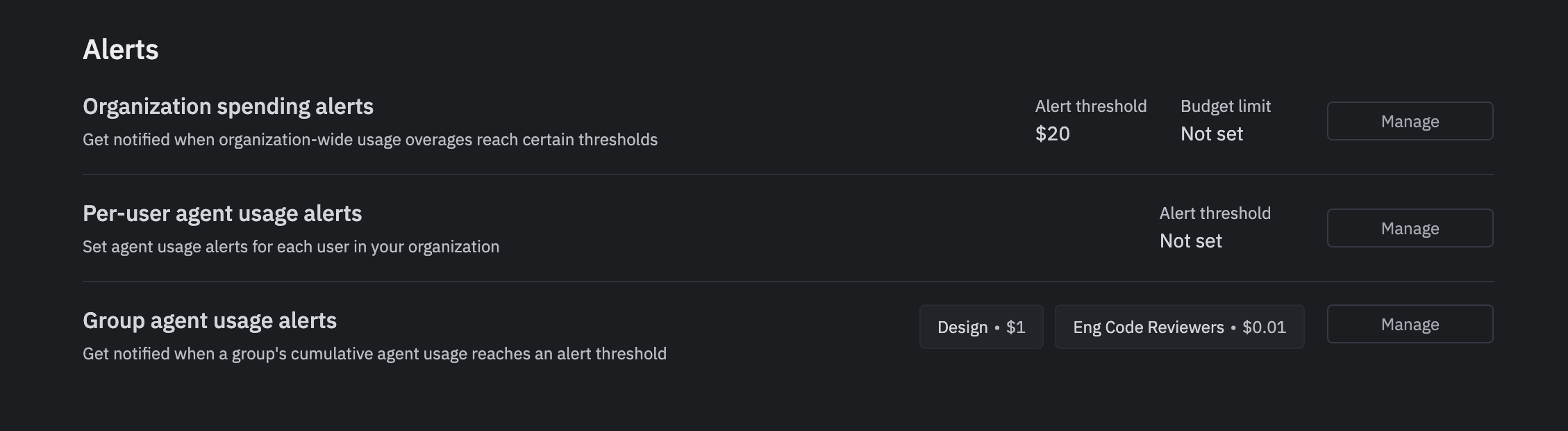Click the organization-wide usage overages description text
Screen dimensions: 1568x431
tap(370, 139)
